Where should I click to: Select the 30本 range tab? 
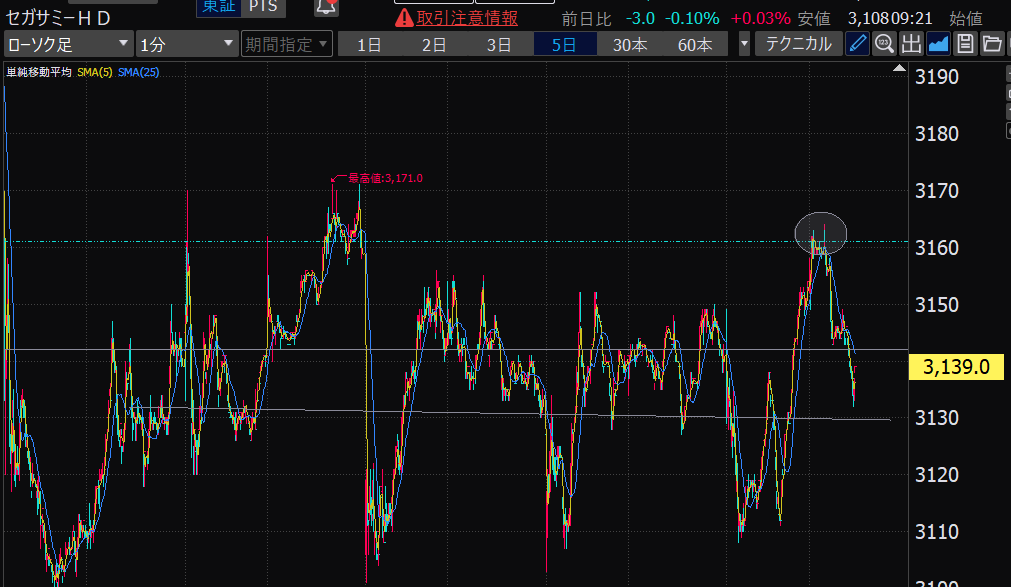tap(629, 44)
